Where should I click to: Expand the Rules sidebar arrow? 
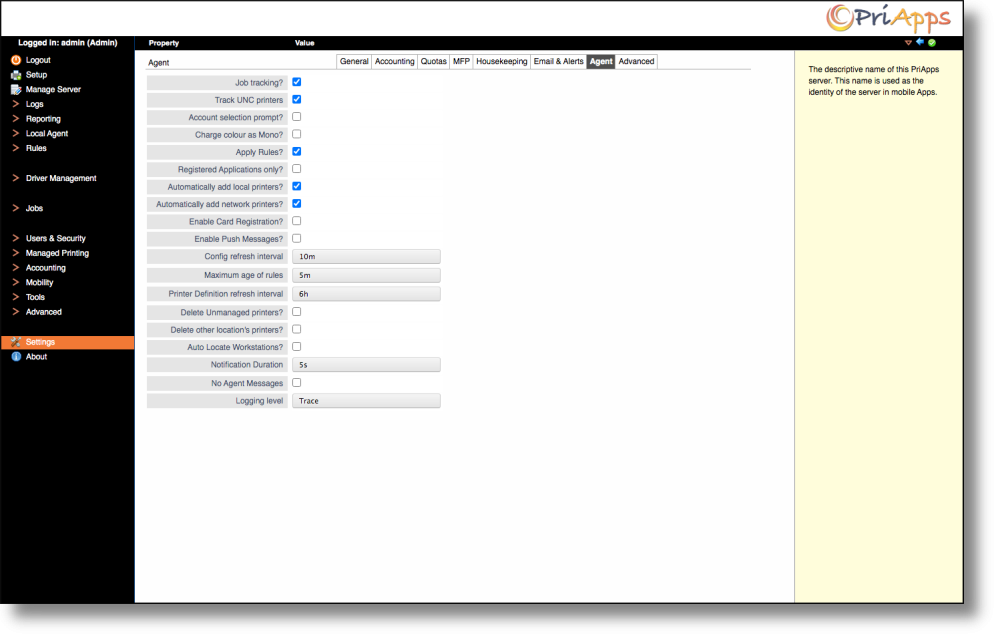click(x=15, y=148)
